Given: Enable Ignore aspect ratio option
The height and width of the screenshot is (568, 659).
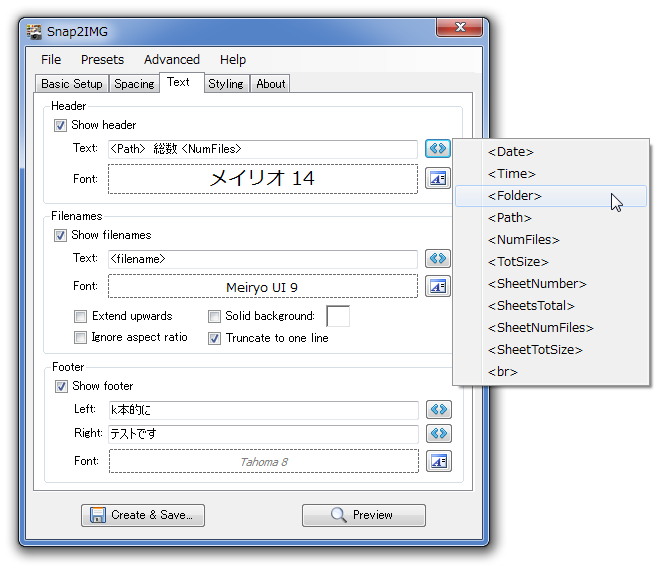Looking at the screenshot, I should (x=80, y=338).
